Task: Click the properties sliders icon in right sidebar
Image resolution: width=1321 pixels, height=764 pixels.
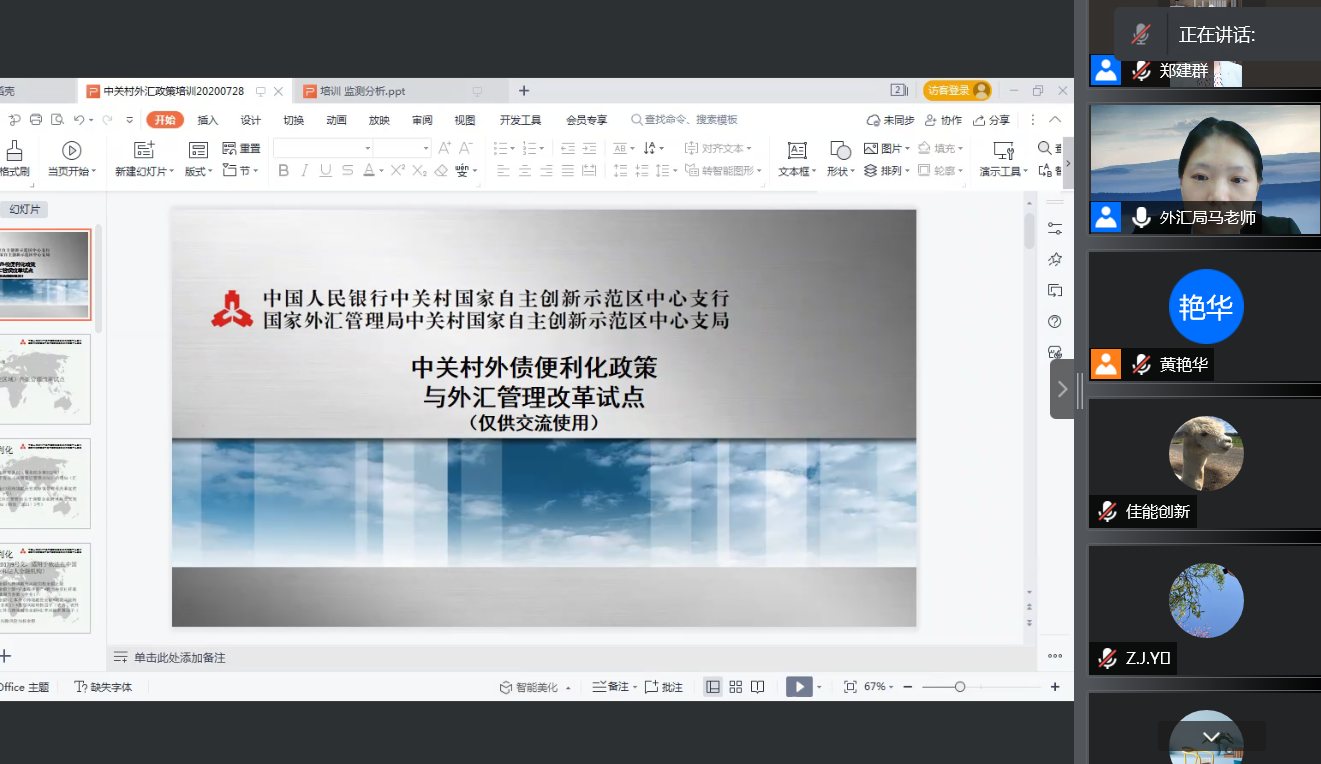Action: 1054,228
